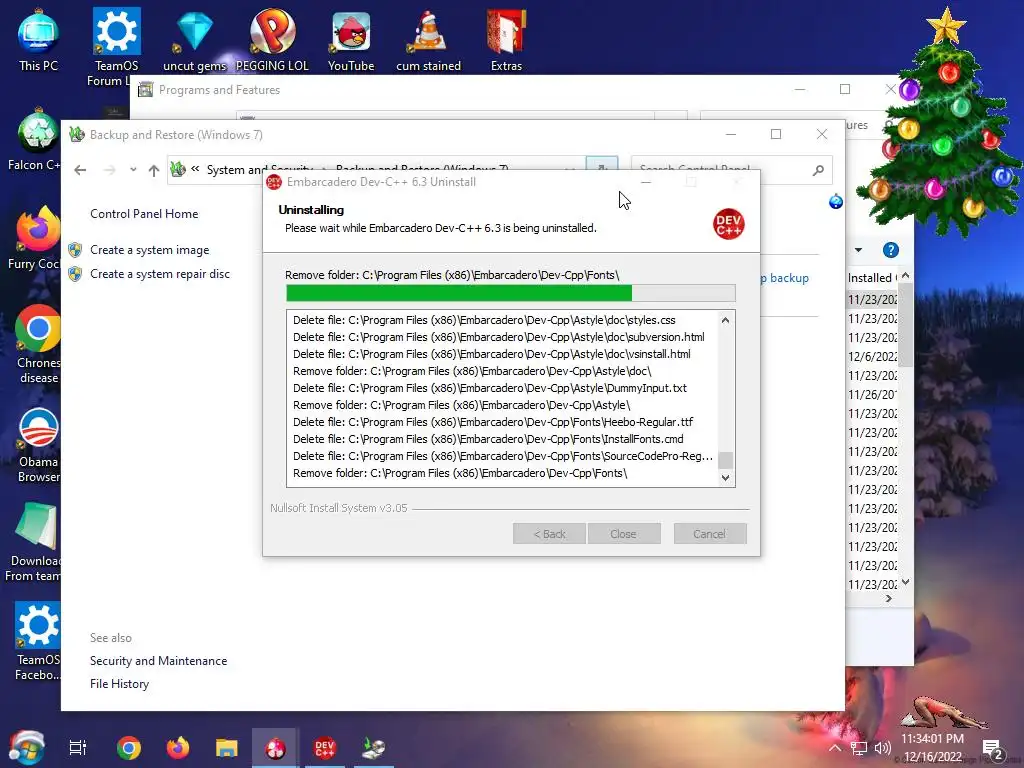
Task: Open the network icon in system tray
Action: point(859,748)
